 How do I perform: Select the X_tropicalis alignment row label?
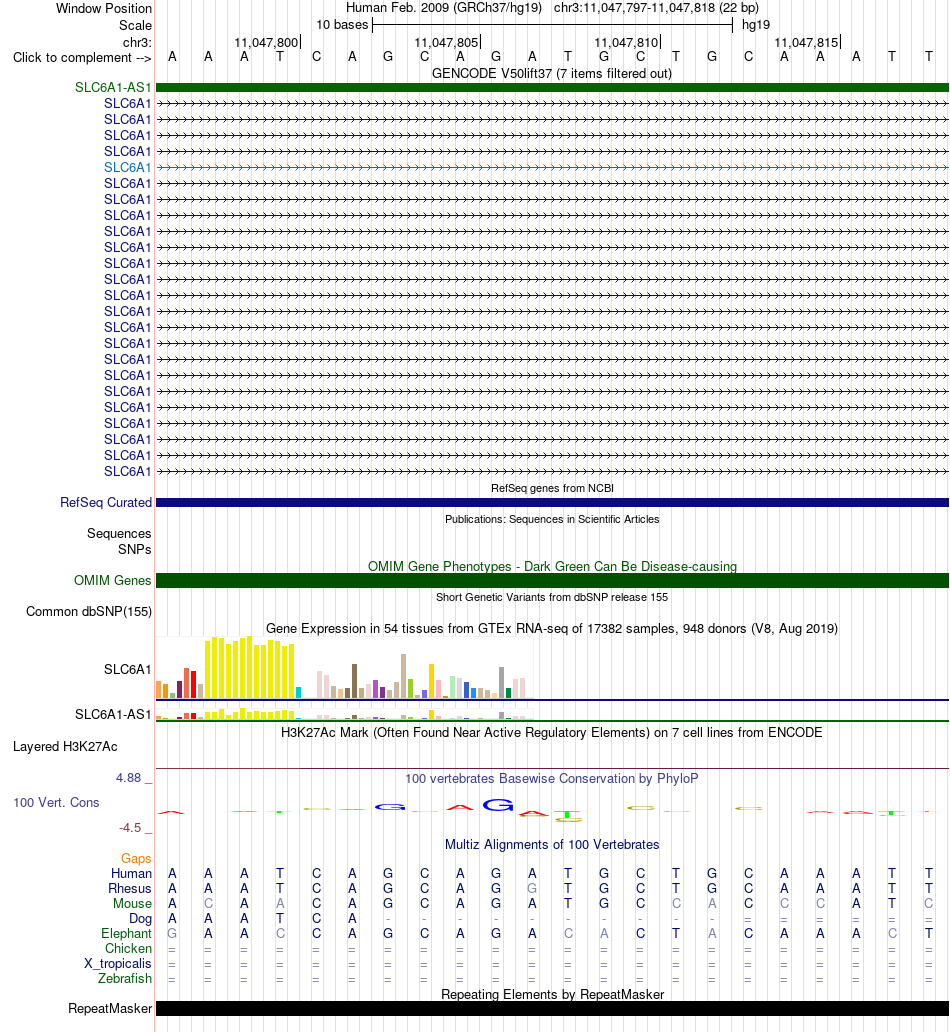[x=118, y=964]
